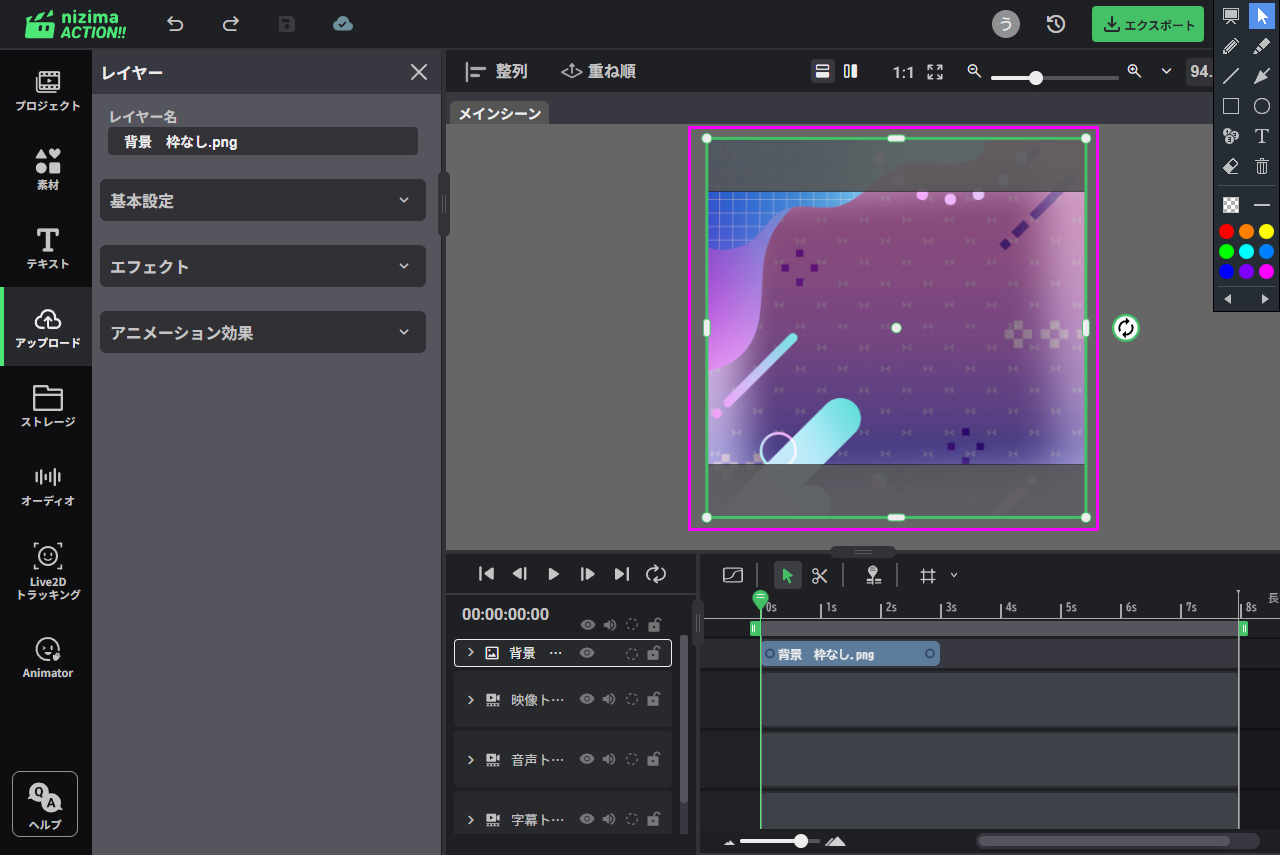The width and height of the screenshot is (1280, 855).
Task: Click the trash icon in drawing palette
Action: tap(1262, 167)
